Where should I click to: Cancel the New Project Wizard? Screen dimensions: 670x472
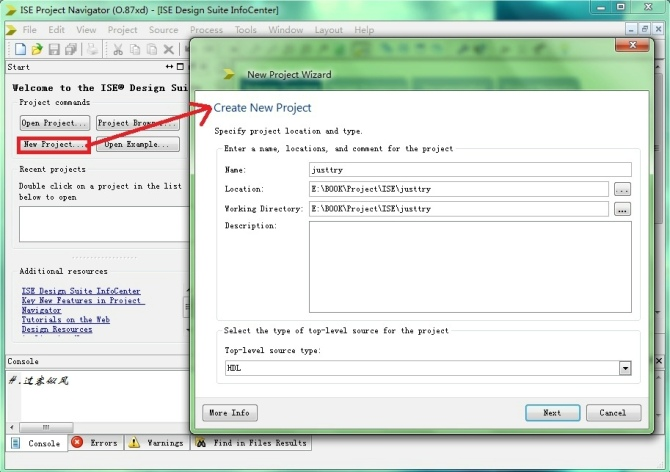click(x=613, y=413)
